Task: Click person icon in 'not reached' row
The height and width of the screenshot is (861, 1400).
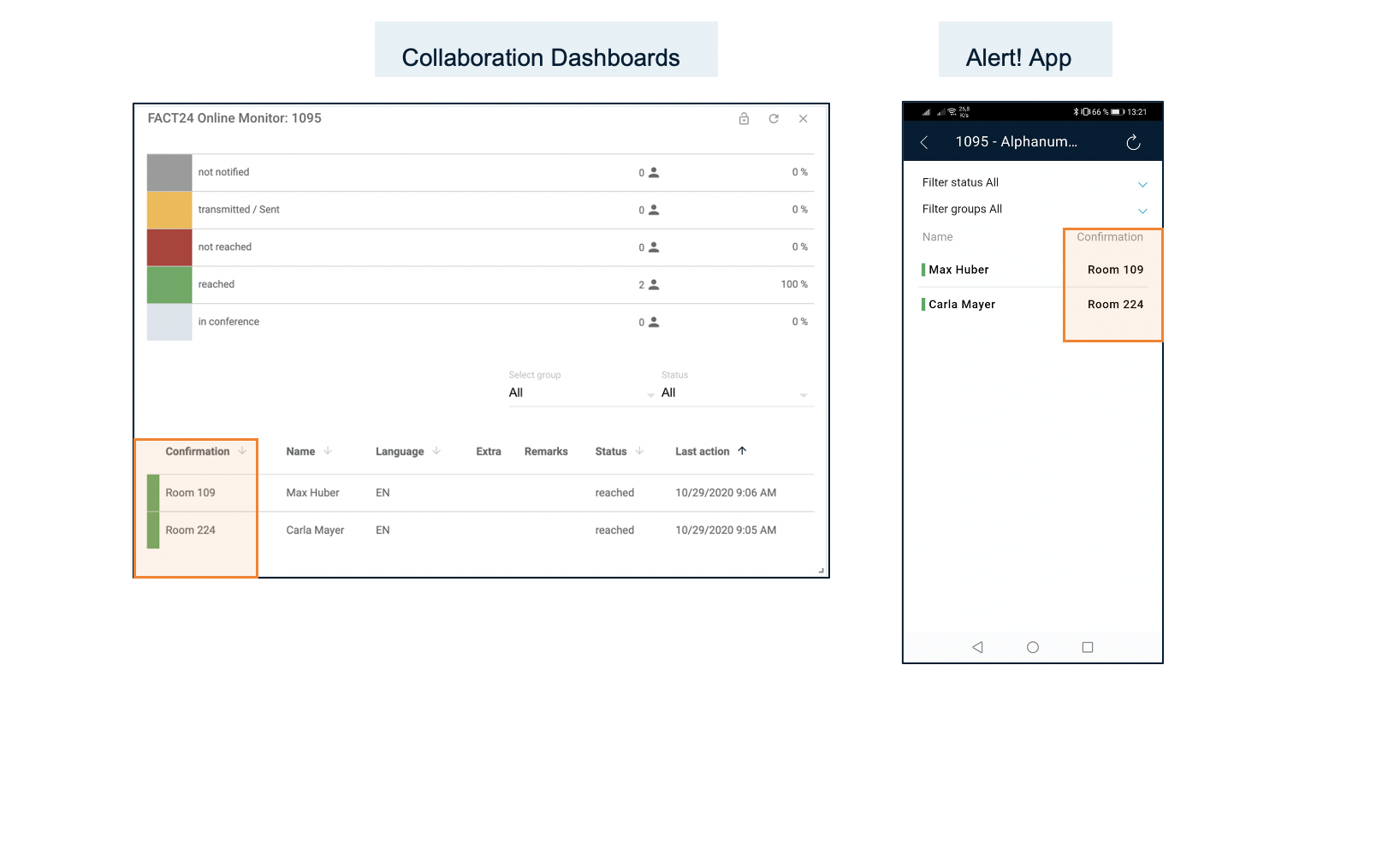Action: [654, 247]
